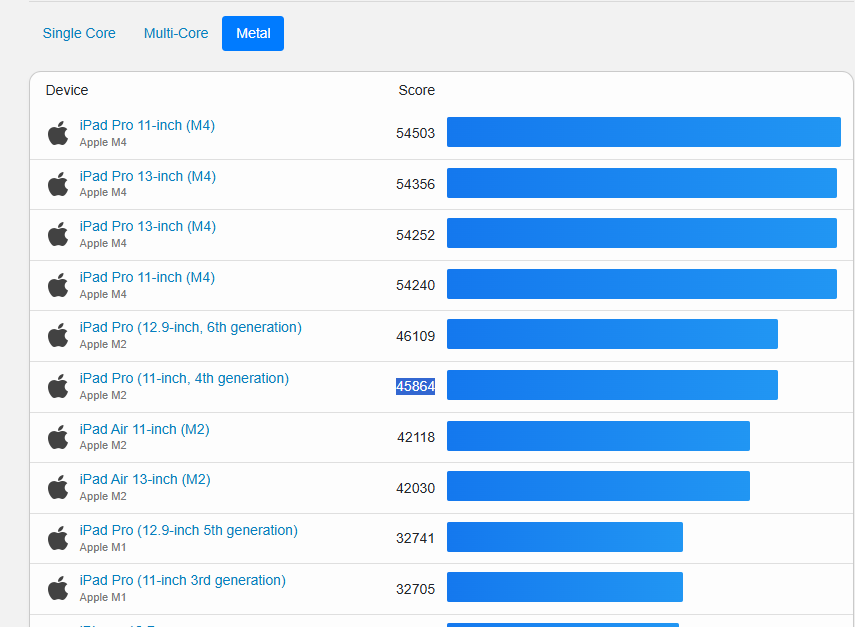Click the Apple icon for iPad Air 13-inch (M2)

point(58,487)
